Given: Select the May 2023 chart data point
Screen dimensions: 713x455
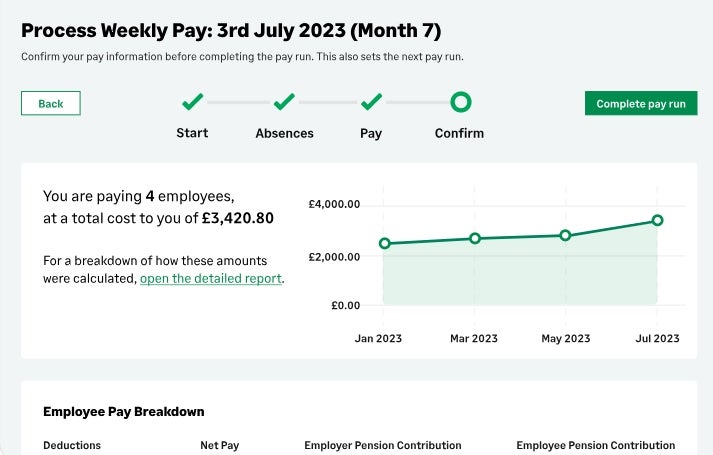Looking at the screenshot, I should [x=565, y=235].
